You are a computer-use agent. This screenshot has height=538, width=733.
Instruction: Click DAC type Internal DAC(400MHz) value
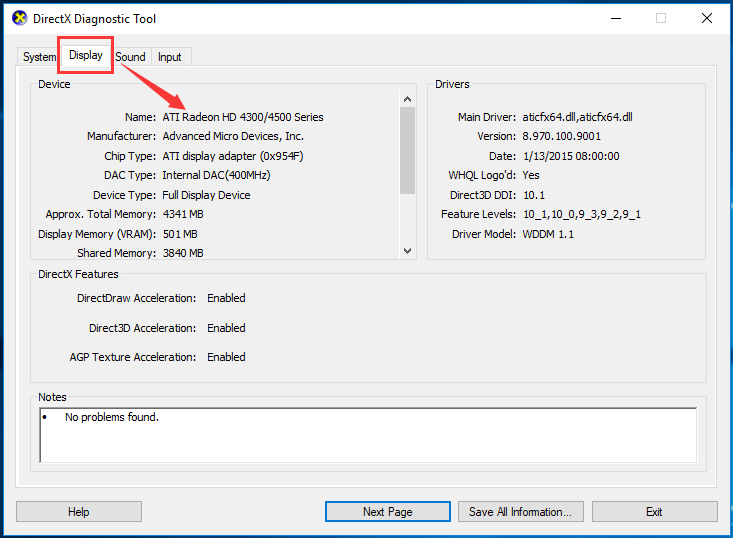[x=216, y=175]
